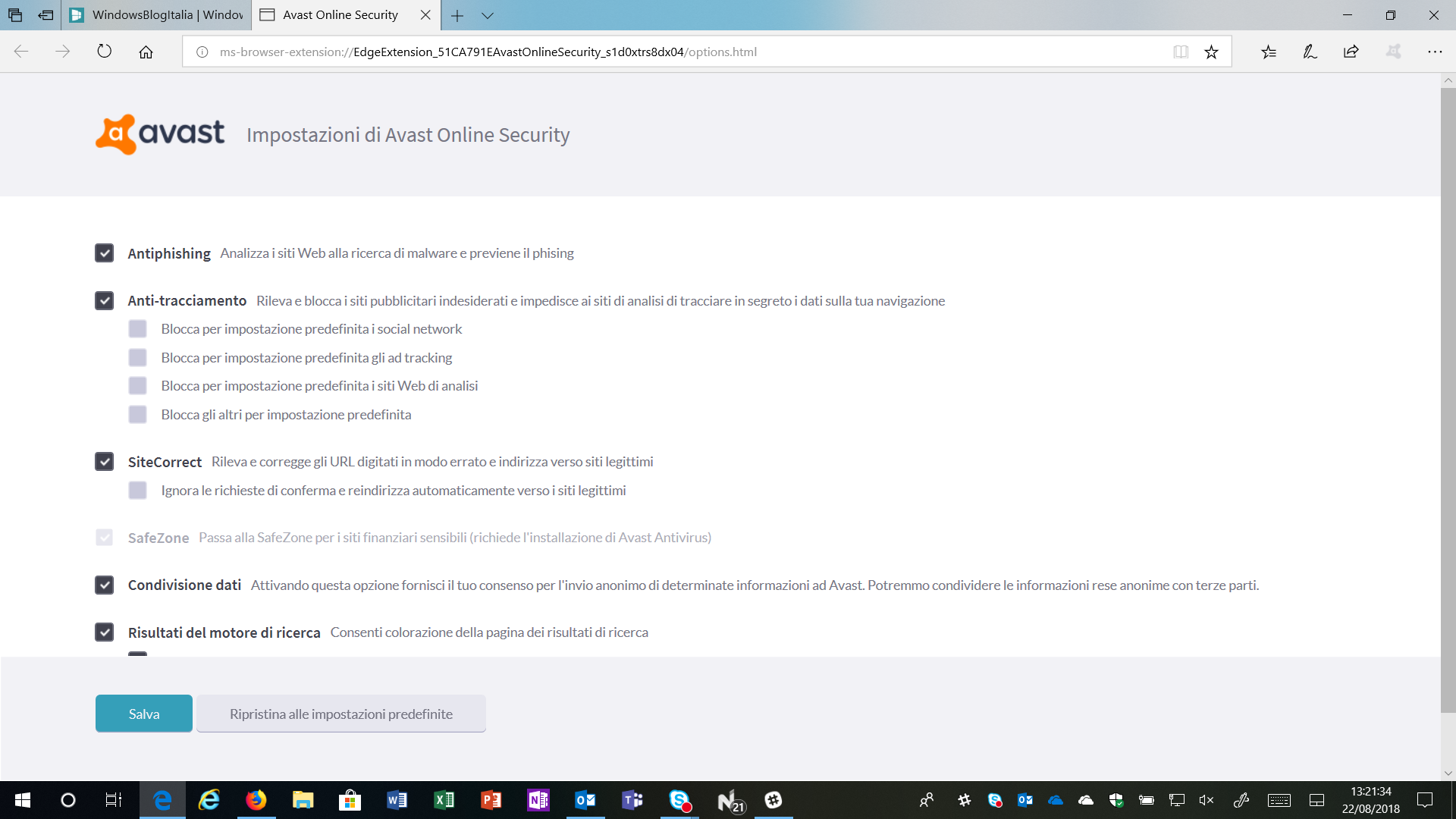Open Windows Defender shield tray icon

click(1116, 800)
